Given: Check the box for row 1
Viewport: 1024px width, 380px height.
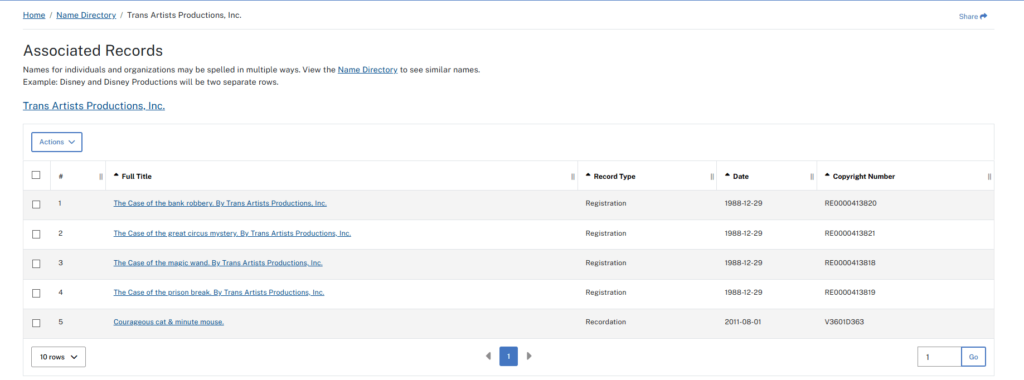Looking at the screenshot, I should tap(36, 204).
